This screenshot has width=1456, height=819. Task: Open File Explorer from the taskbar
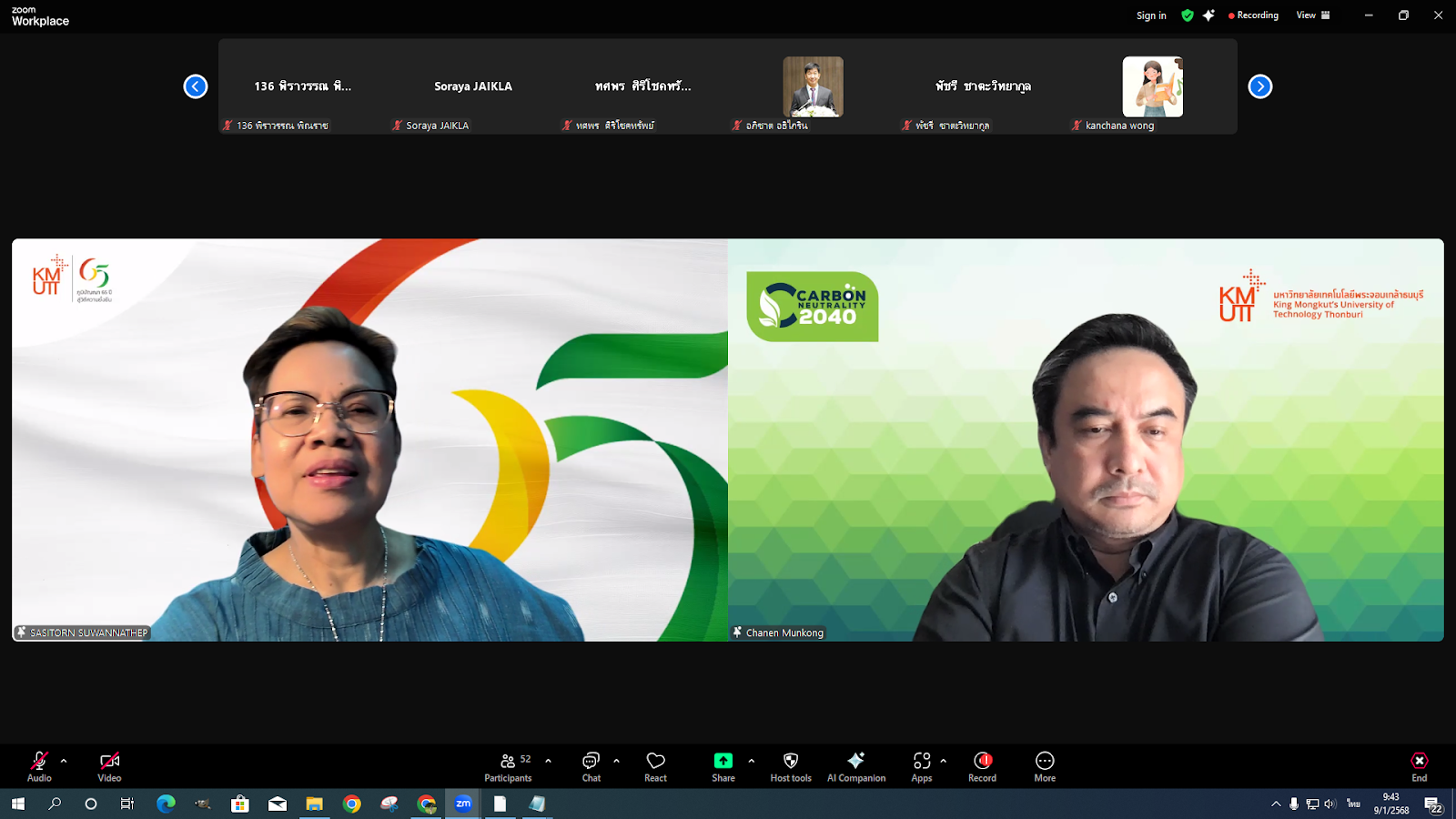[x=314, y=804]
